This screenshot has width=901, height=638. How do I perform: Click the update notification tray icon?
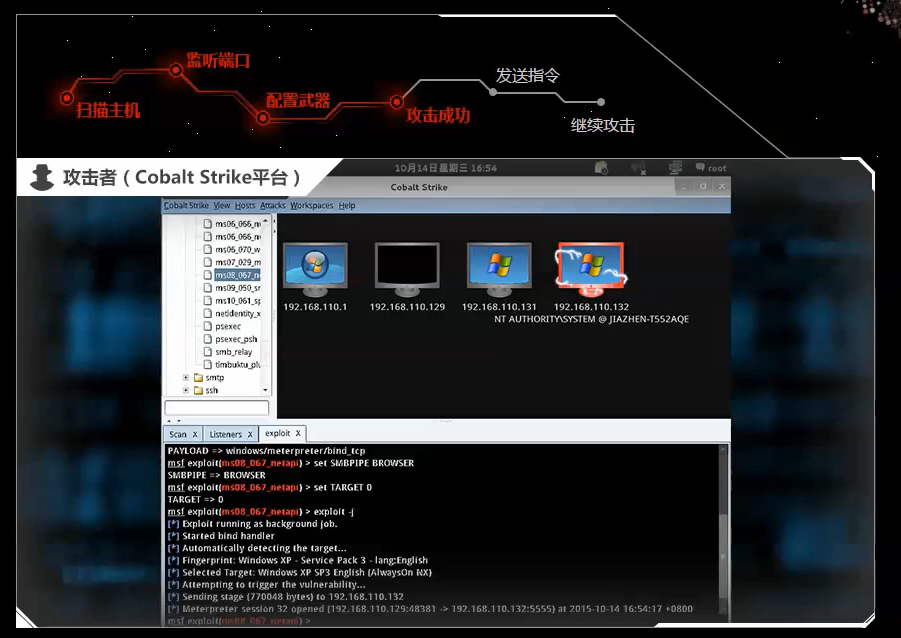coord(601,168)
